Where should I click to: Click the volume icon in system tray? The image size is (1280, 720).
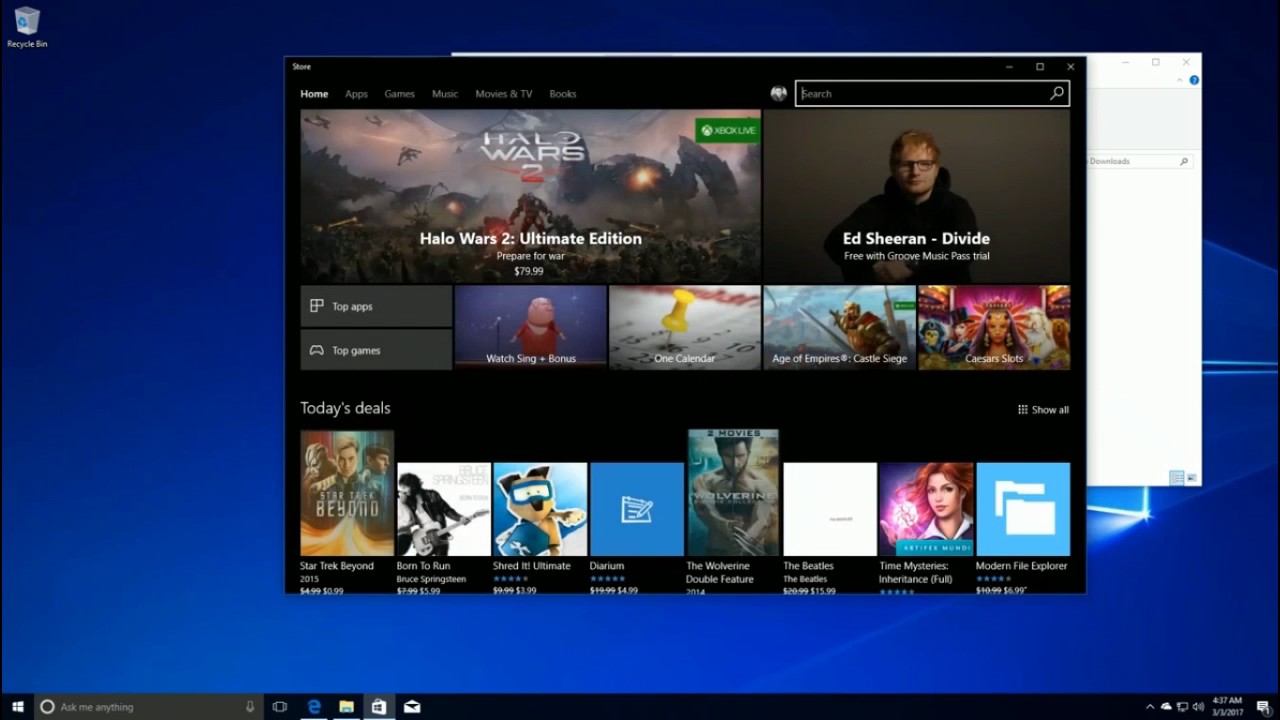pyautogui.click(x=1198, y=707)
